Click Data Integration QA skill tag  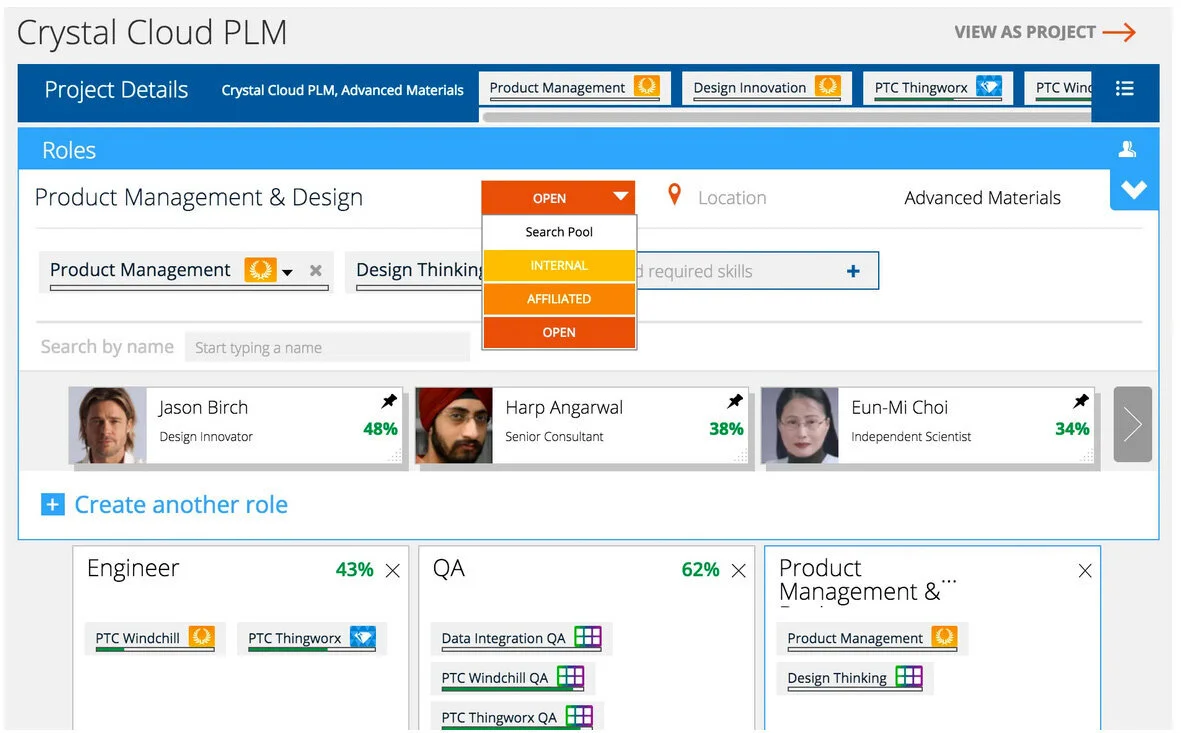coord(521,638)
